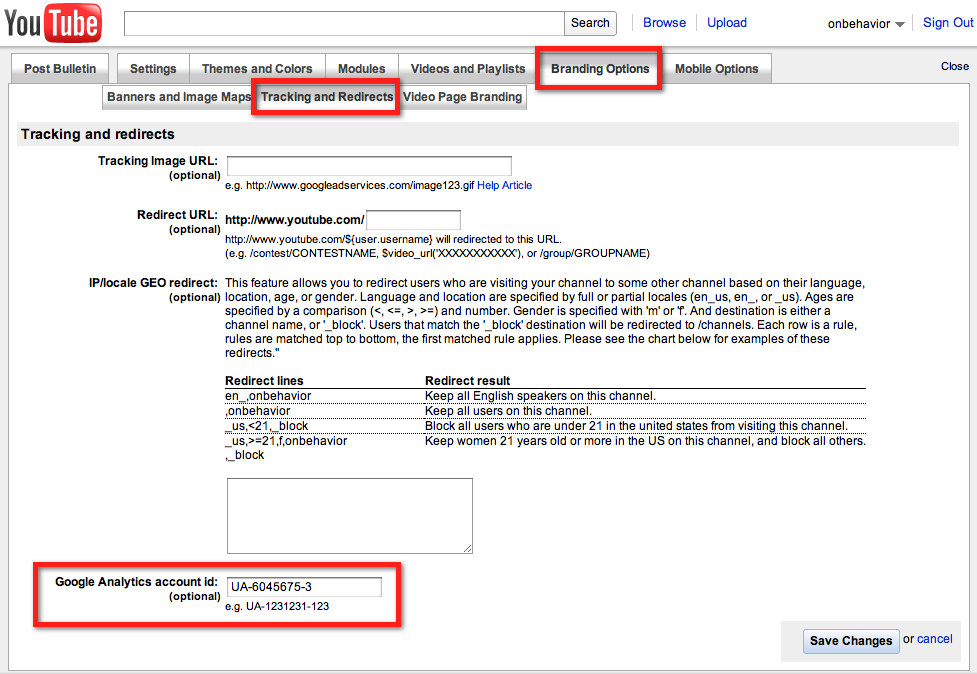
Task: Open the Videos and Playlists tab
Action: [x=468, y=69]
